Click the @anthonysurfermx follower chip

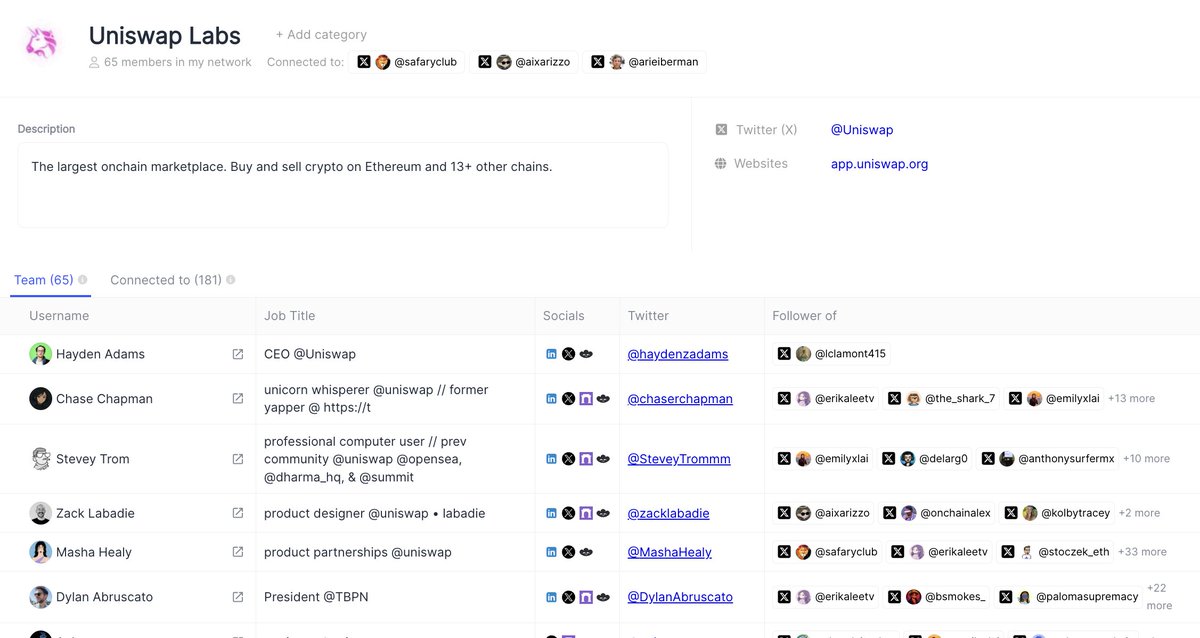tap(1050, 459)
